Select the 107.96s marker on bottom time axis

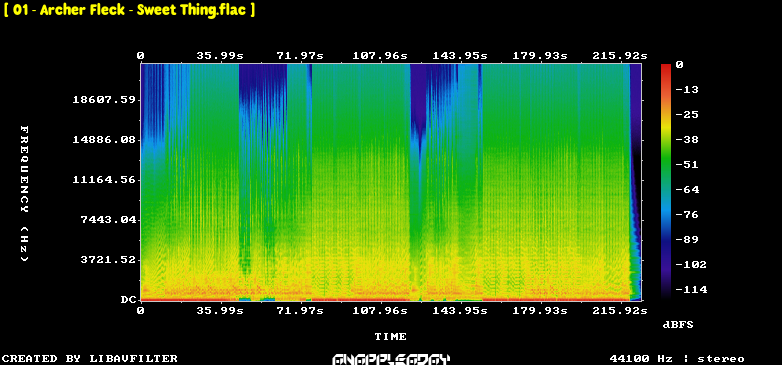(380, 311)
